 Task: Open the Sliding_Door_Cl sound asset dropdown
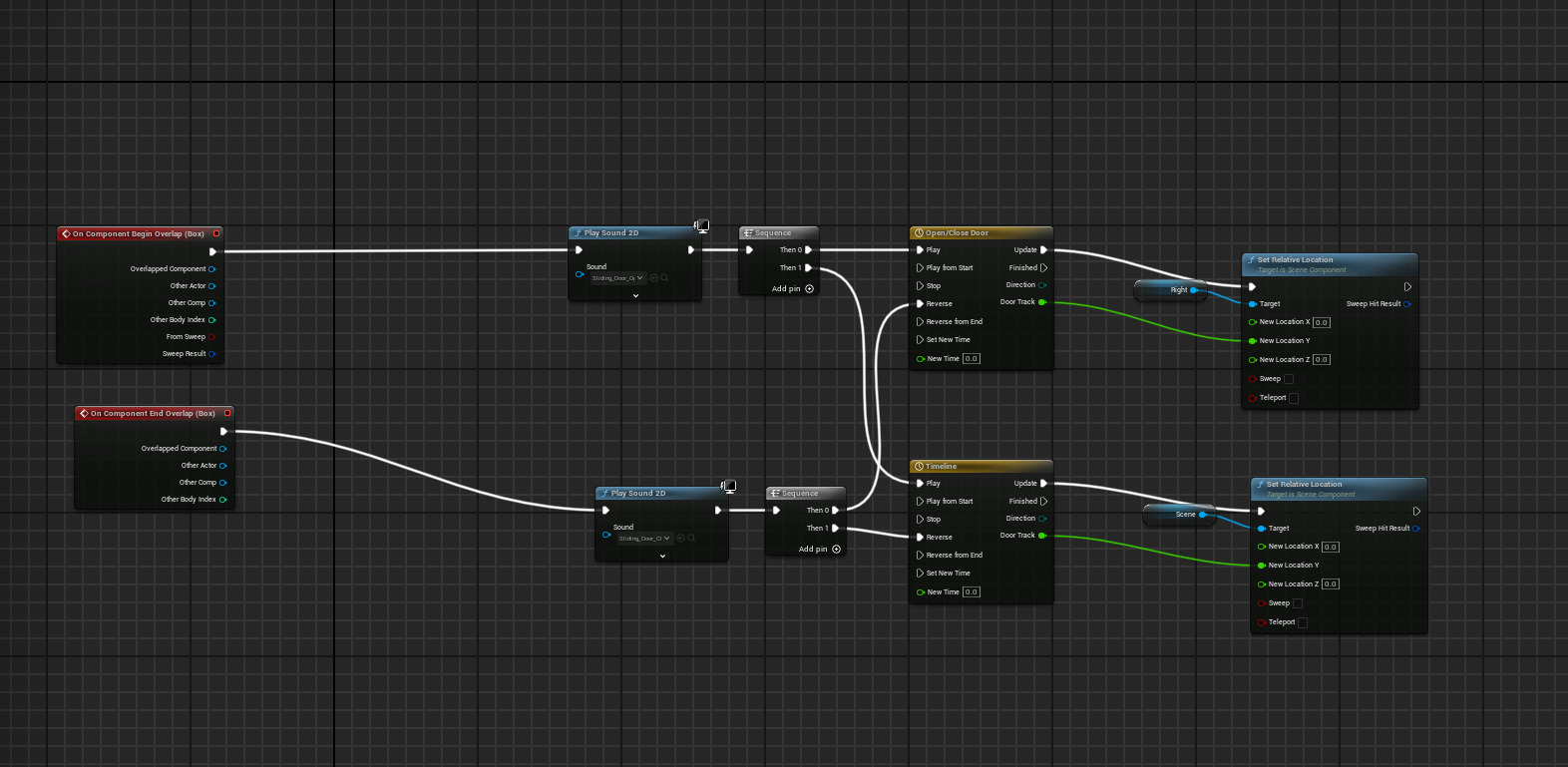(645, 539)
